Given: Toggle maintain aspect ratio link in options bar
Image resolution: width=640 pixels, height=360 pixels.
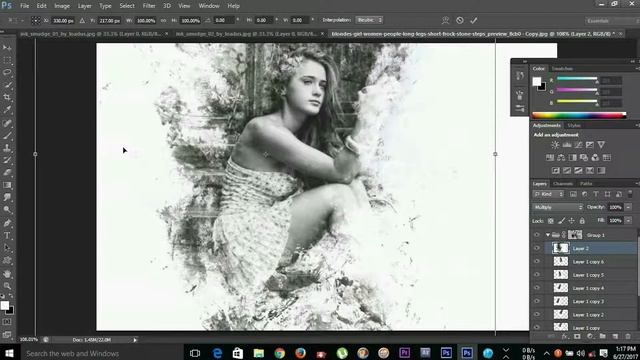Looking at the screenshot, I should click(164, 20).
